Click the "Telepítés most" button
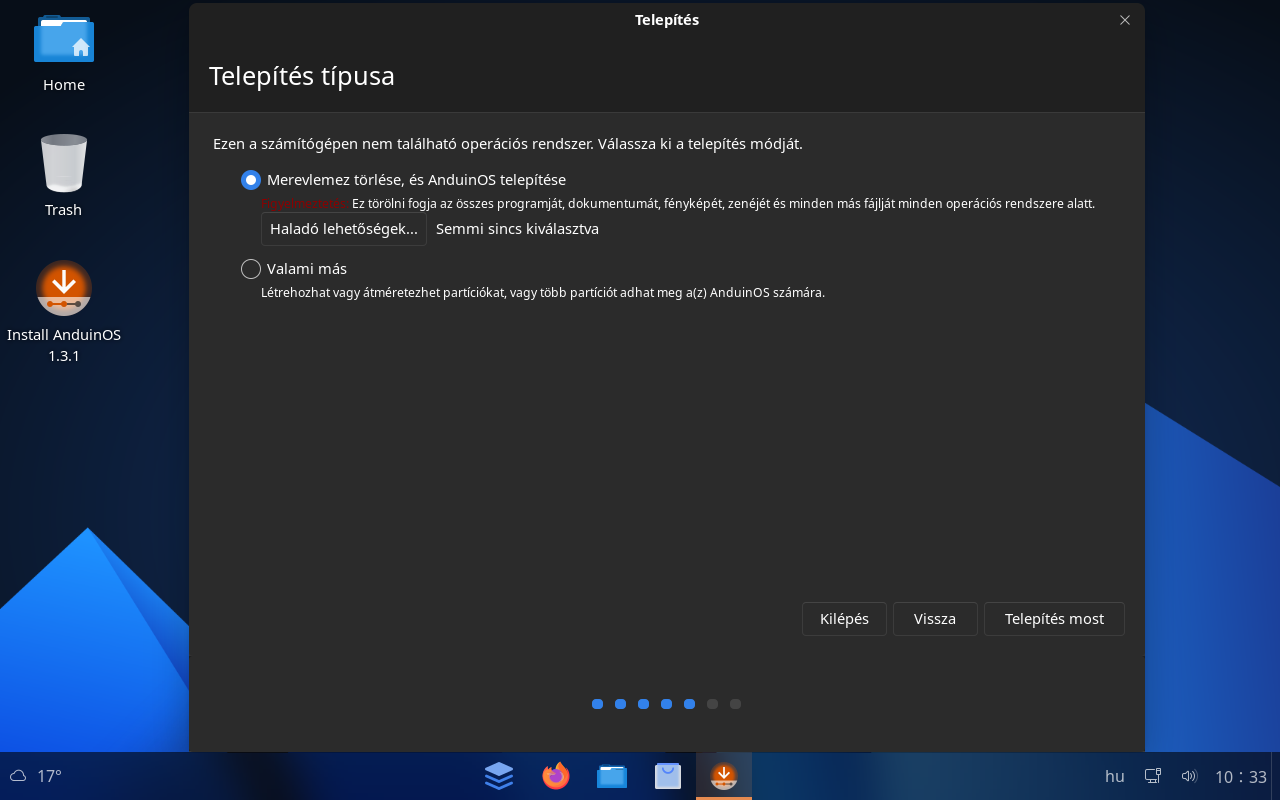The image size is (1280, 800). coord(1054,619)
